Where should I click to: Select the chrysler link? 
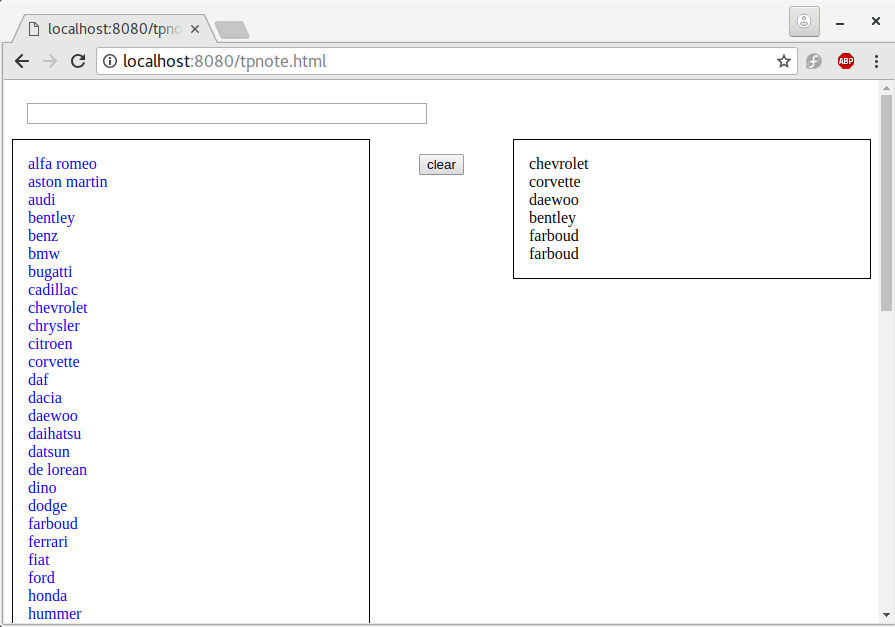click(x=54, y=325)
